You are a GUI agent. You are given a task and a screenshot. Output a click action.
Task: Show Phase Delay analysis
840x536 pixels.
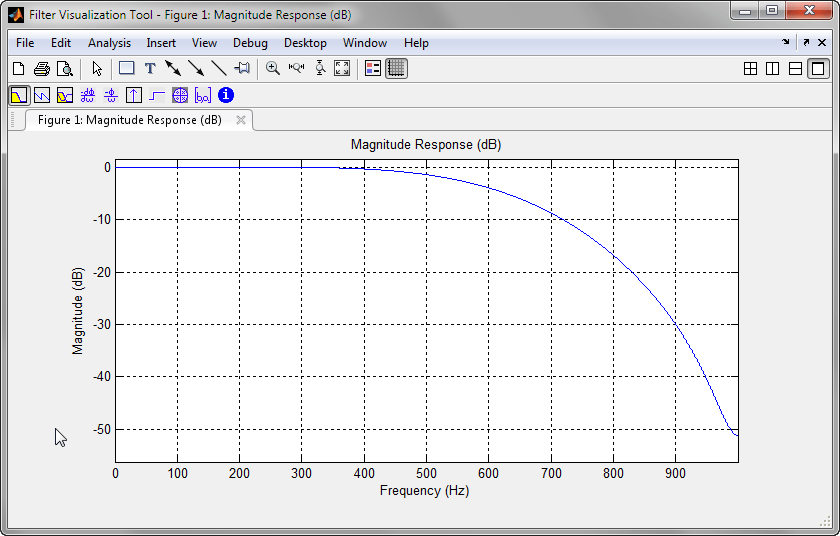111,96
